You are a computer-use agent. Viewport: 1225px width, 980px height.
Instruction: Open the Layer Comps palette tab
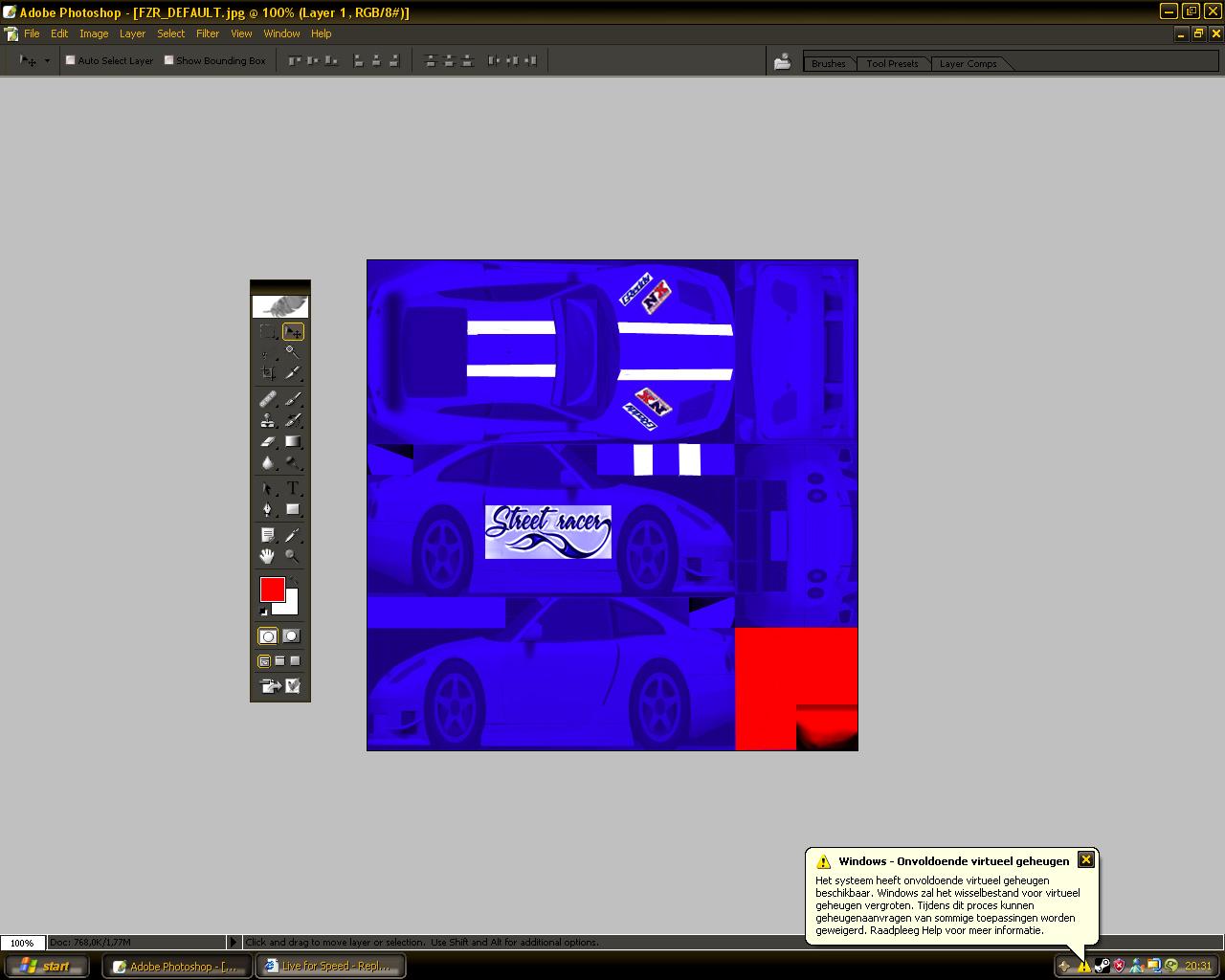tap(968, 63)
